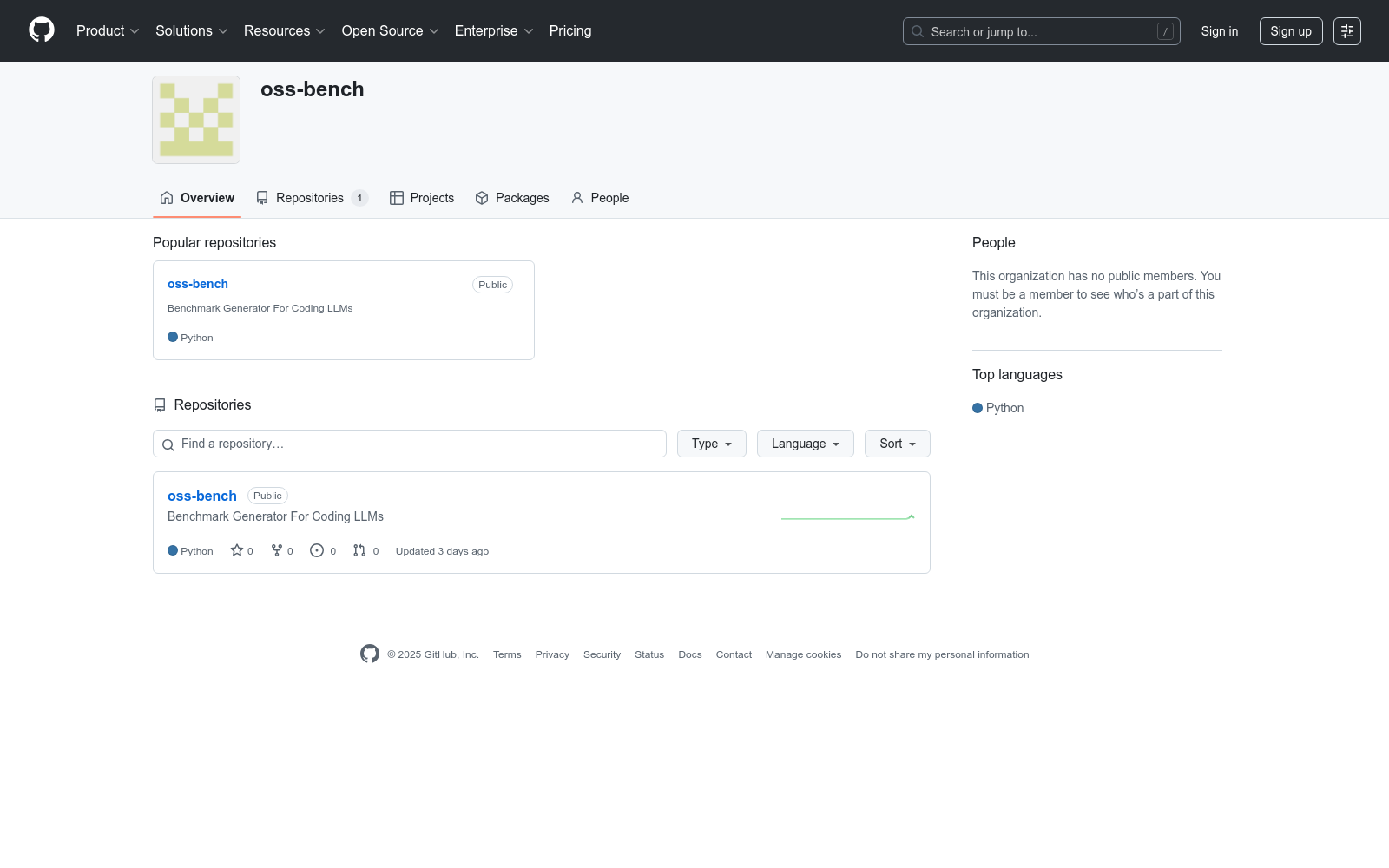1389x868 pixels.
Task: Open oss-bench link in the Repositories list
Action: [x=202, y=496]
